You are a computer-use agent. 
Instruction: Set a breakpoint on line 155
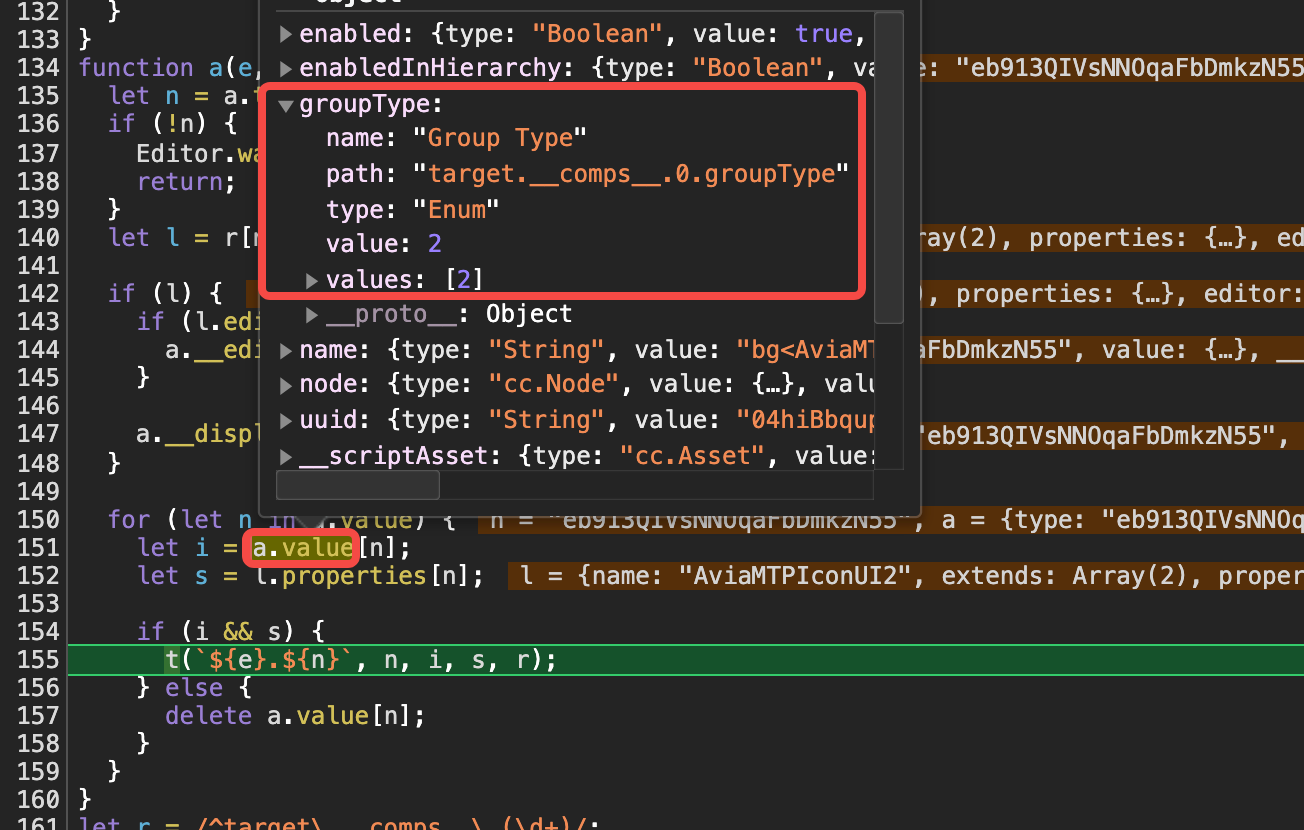click(40, 659)
